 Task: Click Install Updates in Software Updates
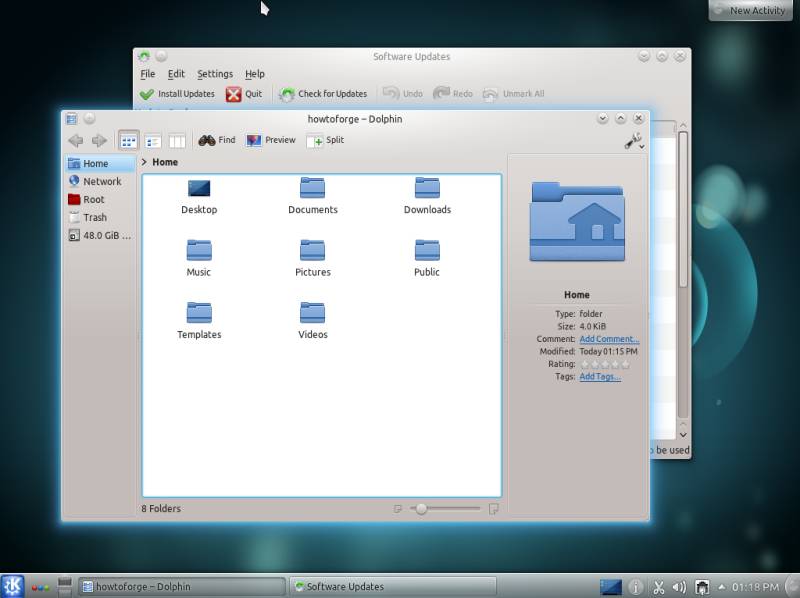point(177,94)
